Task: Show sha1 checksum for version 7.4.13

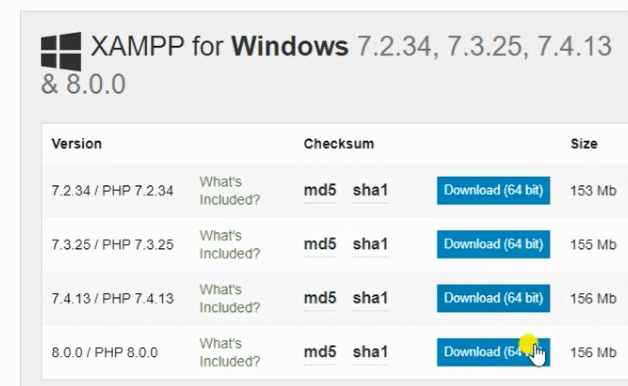Action: (370, 298)
